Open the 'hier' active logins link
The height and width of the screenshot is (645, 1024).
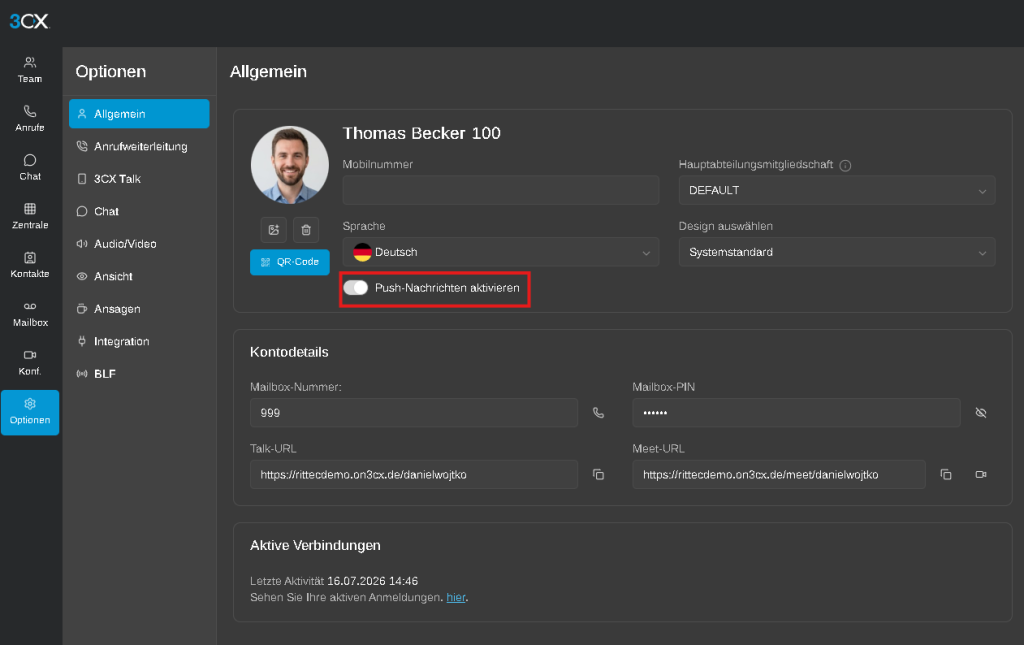pos(456,597)
